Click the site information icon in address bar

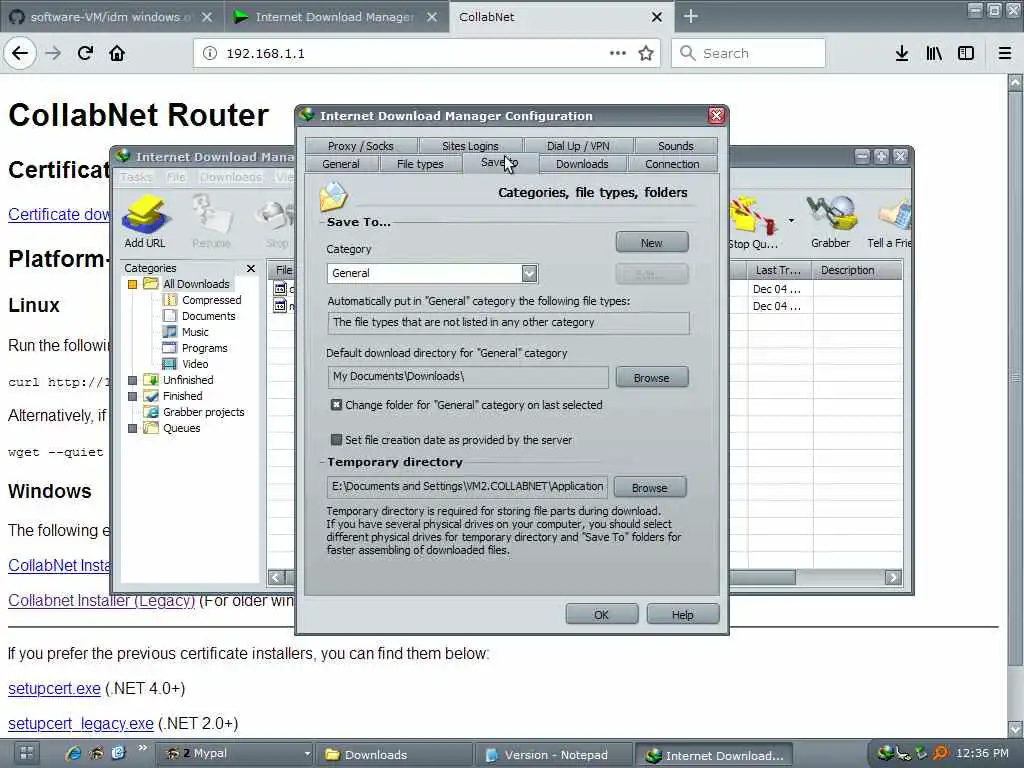click(210, 53)
